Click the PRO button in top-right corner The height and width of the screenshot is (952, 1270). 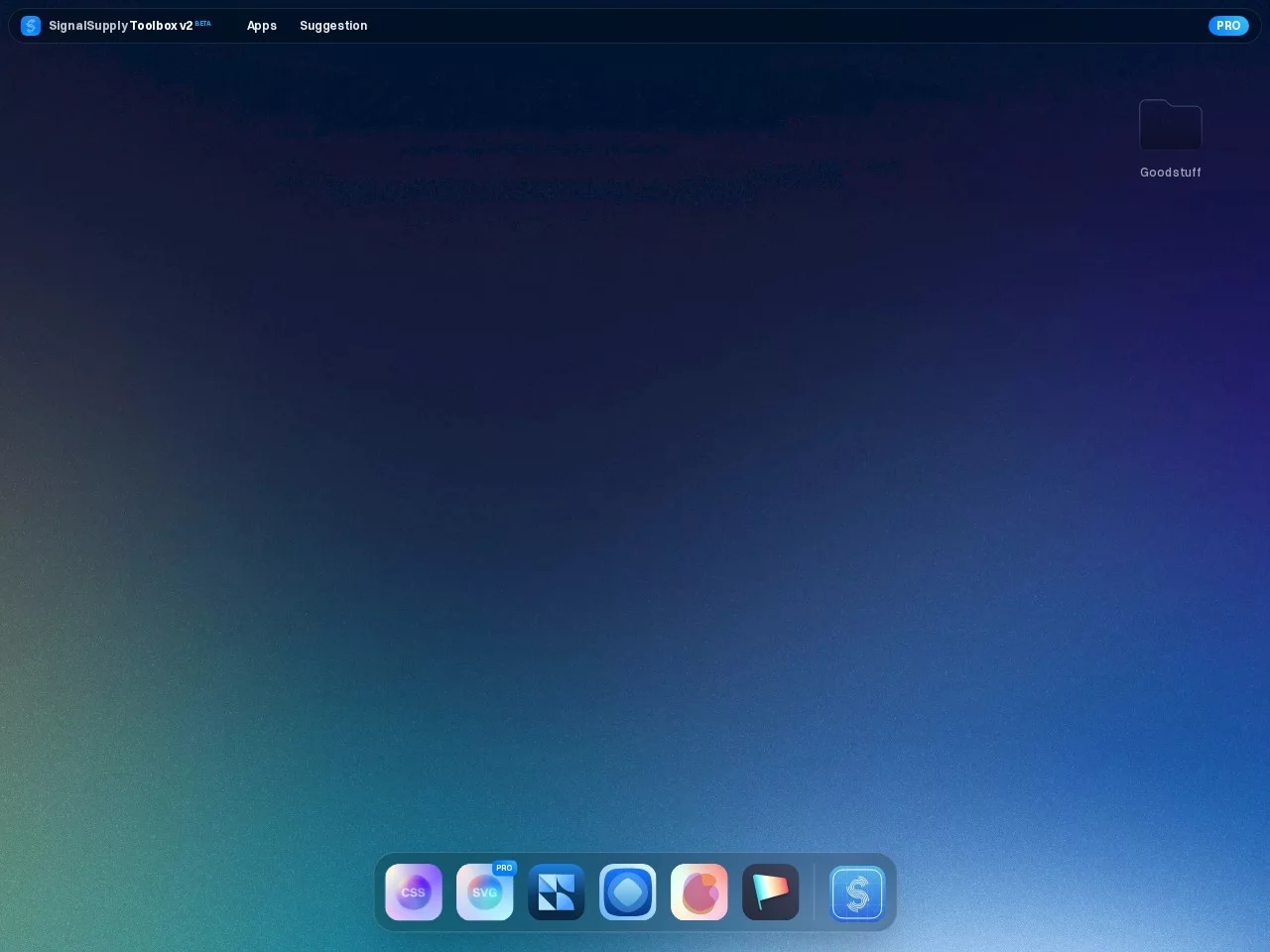coord(1228,26)
